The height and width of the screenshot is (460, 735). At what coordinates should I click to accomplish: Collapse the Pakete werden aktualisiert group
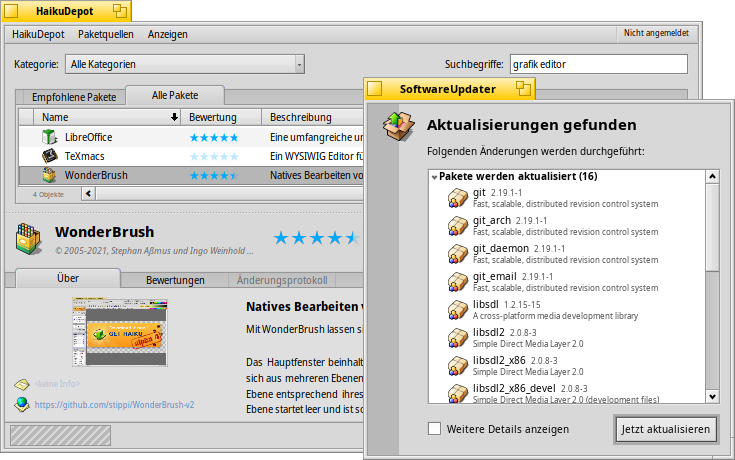tap(434, 177)
